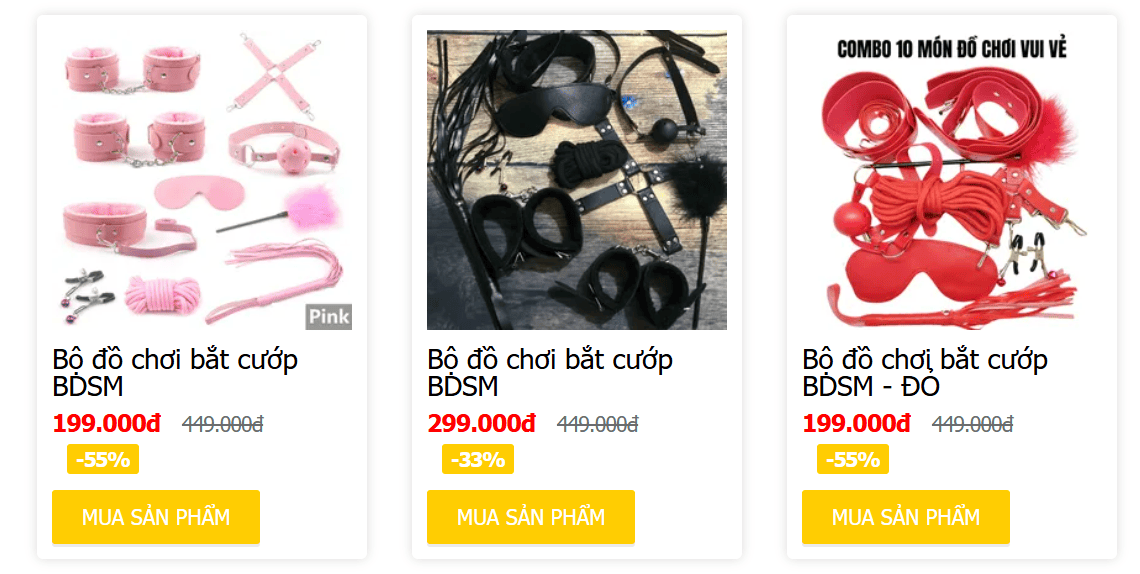
Task: Open the black BDSM set product image
Action: pyautogui.click(x=577, y=179)
